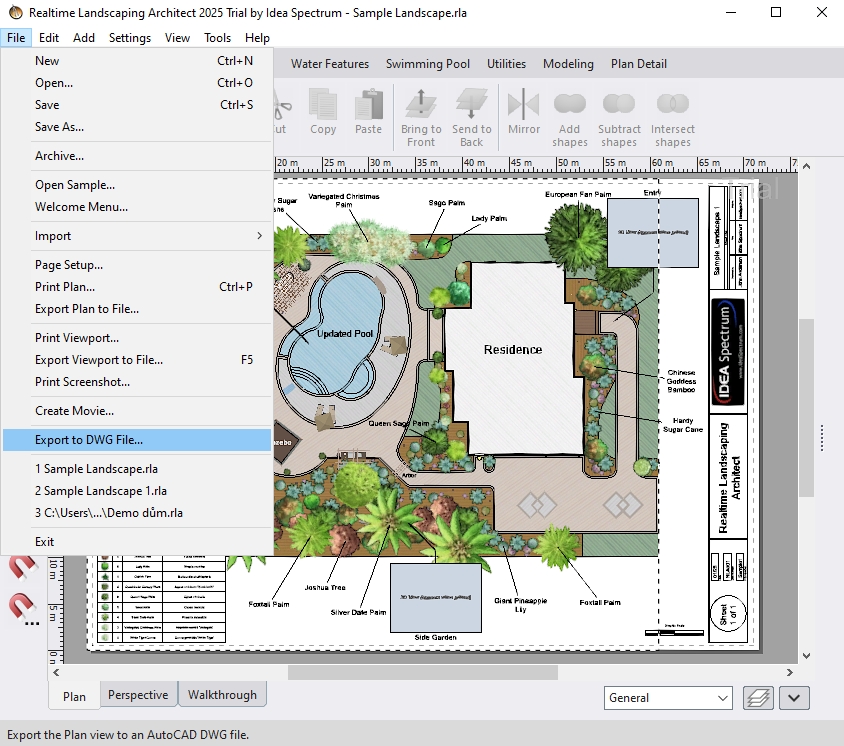Image resolution: width=844 pixels, height=746 pixels.
Task: Switch to the Modeling tab
Action: pyautogui.click(x=568, y=64)
